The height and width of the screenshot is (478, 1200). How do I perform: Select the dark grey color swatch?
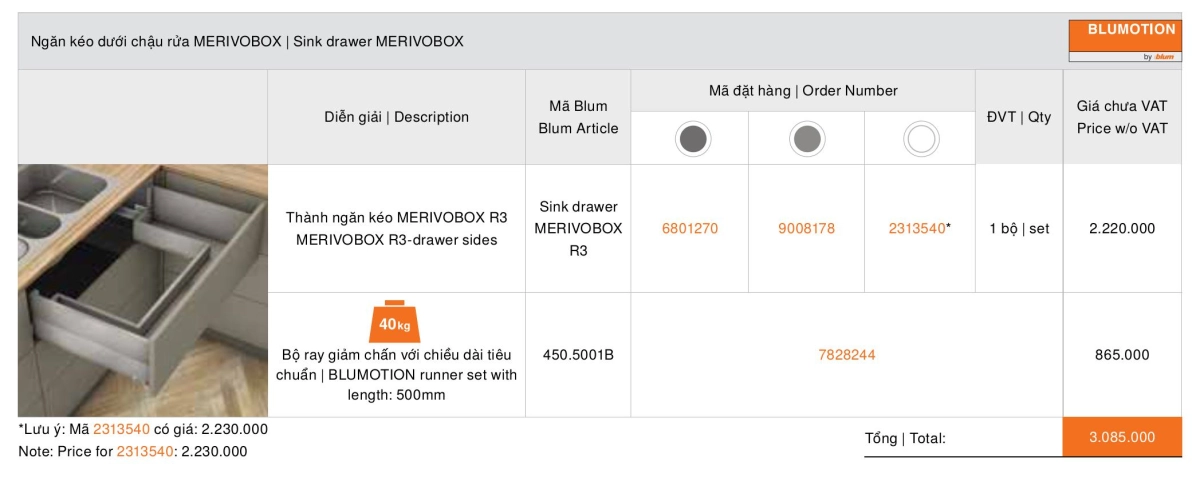690,139
